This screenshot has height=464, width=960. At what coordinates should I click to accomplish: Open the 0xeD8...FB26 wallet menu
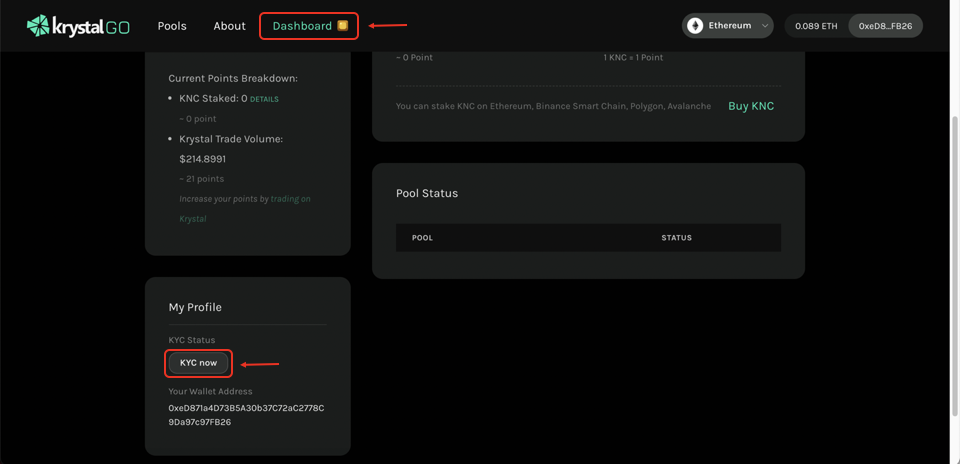(x=885, y=26)
